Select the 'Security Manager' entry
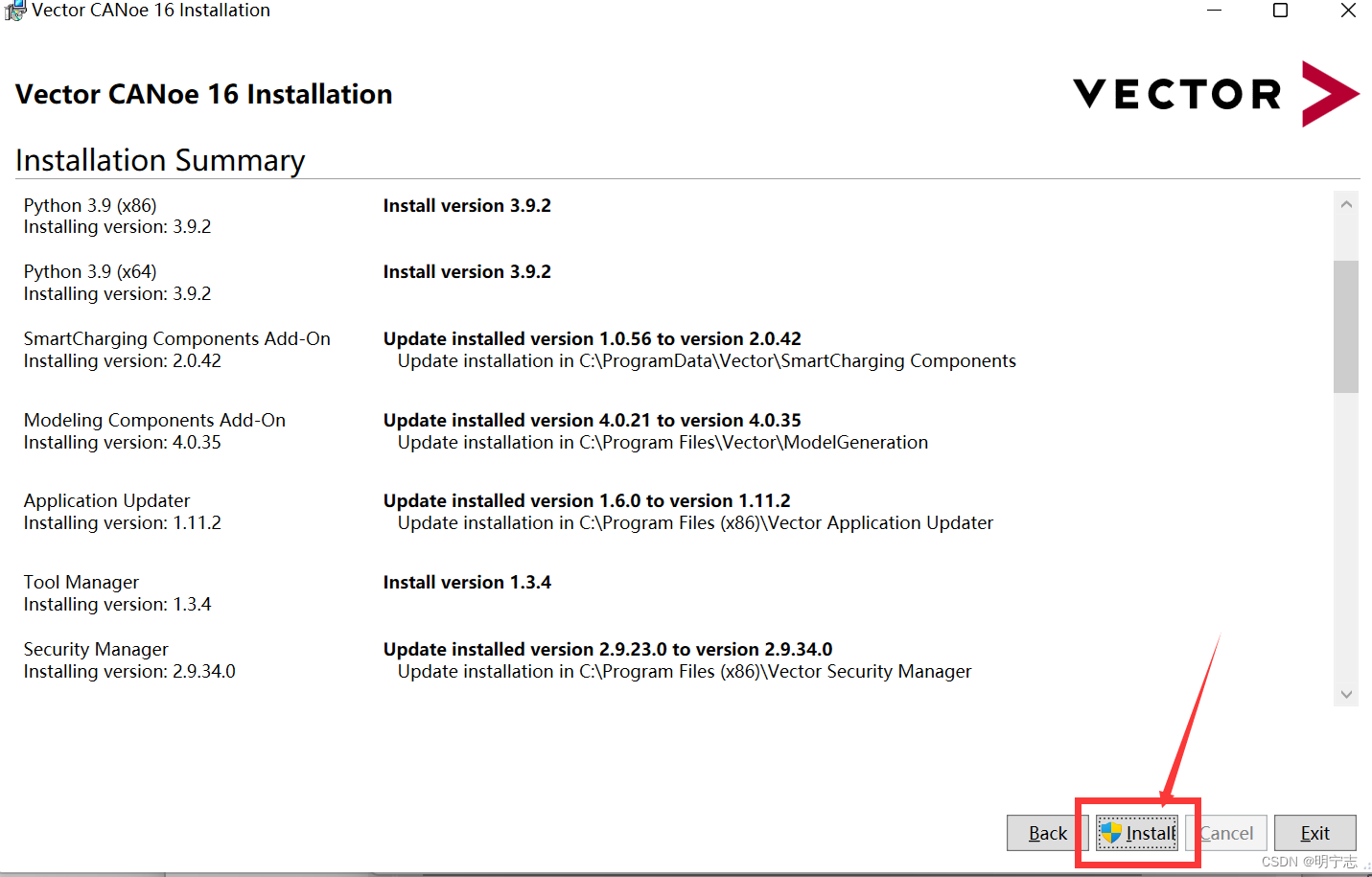The width and height of the screenshot is (1372, 877). point(96,649)
